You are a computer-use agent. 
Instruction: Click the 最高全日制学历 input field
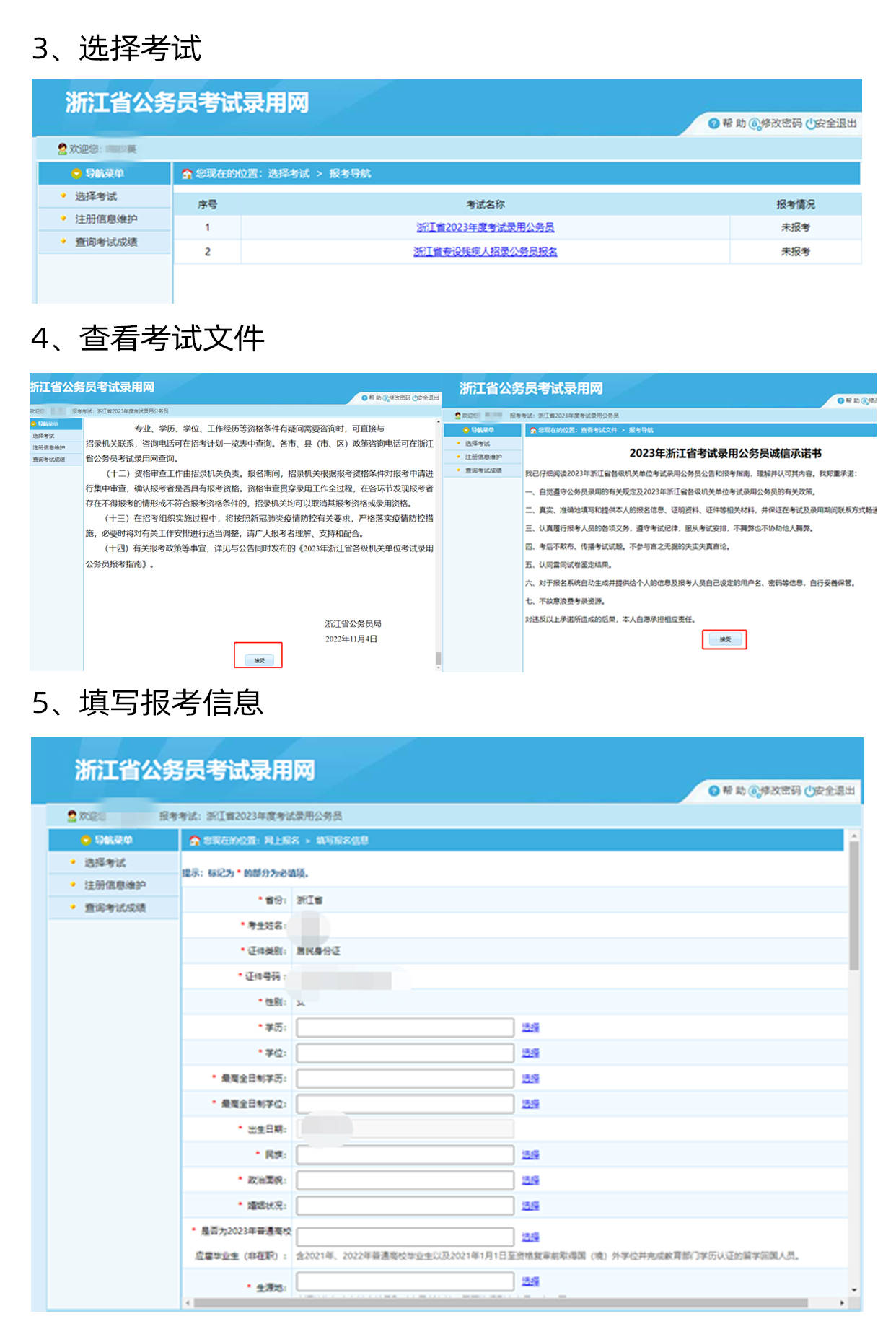tap(405, 1079)
